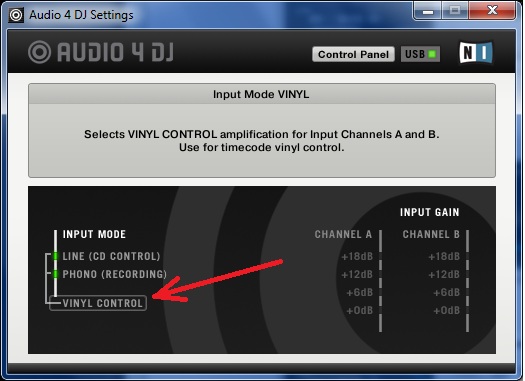The height and width of the screenshot is (381, 525).
Task: Set Channel B gain to +0dB
Action: click(x=447, y=310)
